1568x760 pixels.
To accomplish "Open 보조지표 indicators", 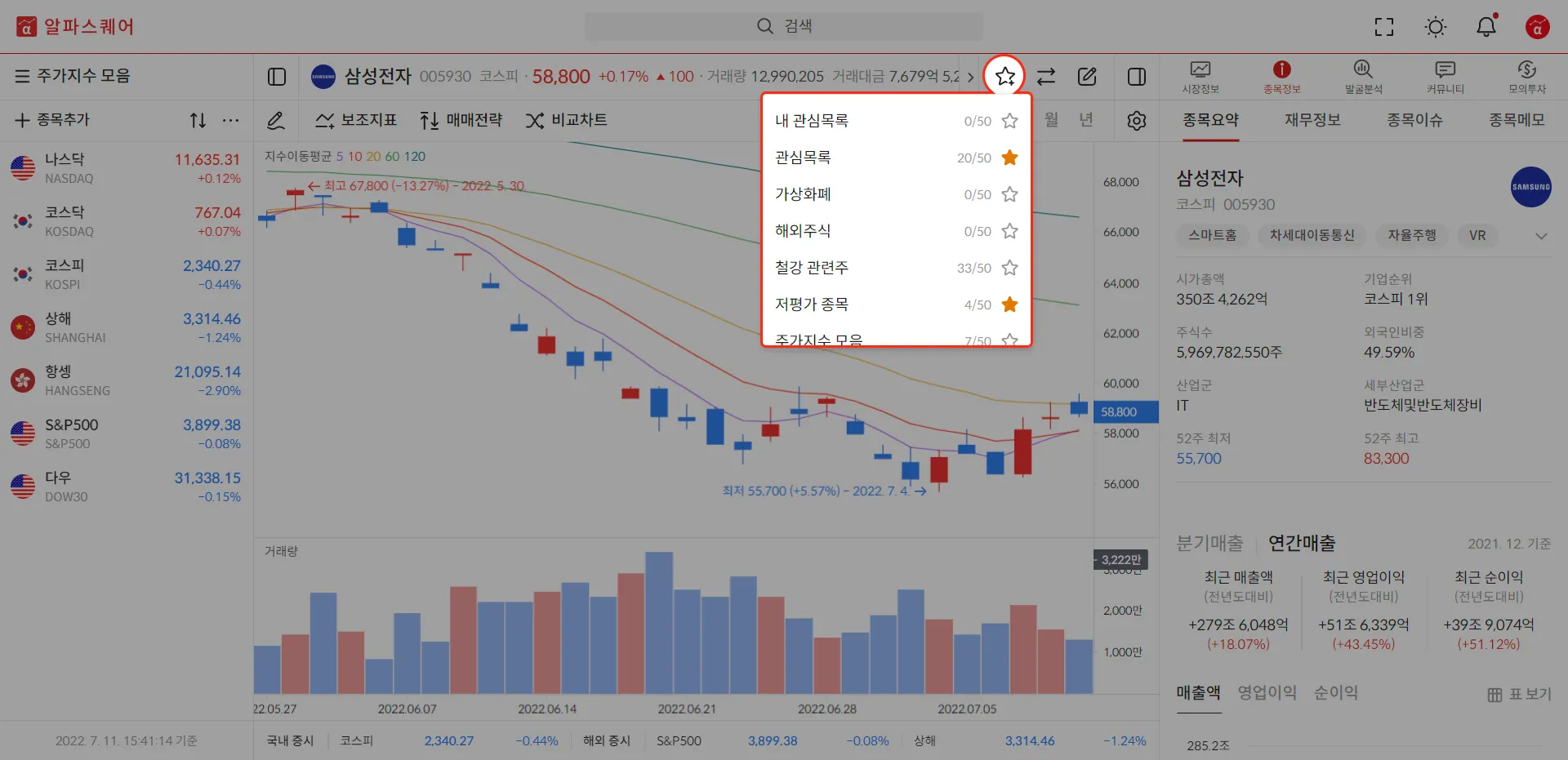I will coord(356,121).
